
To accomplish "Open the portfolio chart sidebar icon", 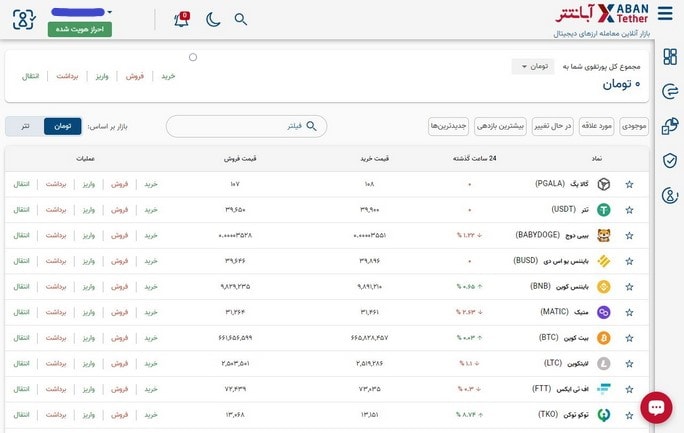I will (670, 126).
